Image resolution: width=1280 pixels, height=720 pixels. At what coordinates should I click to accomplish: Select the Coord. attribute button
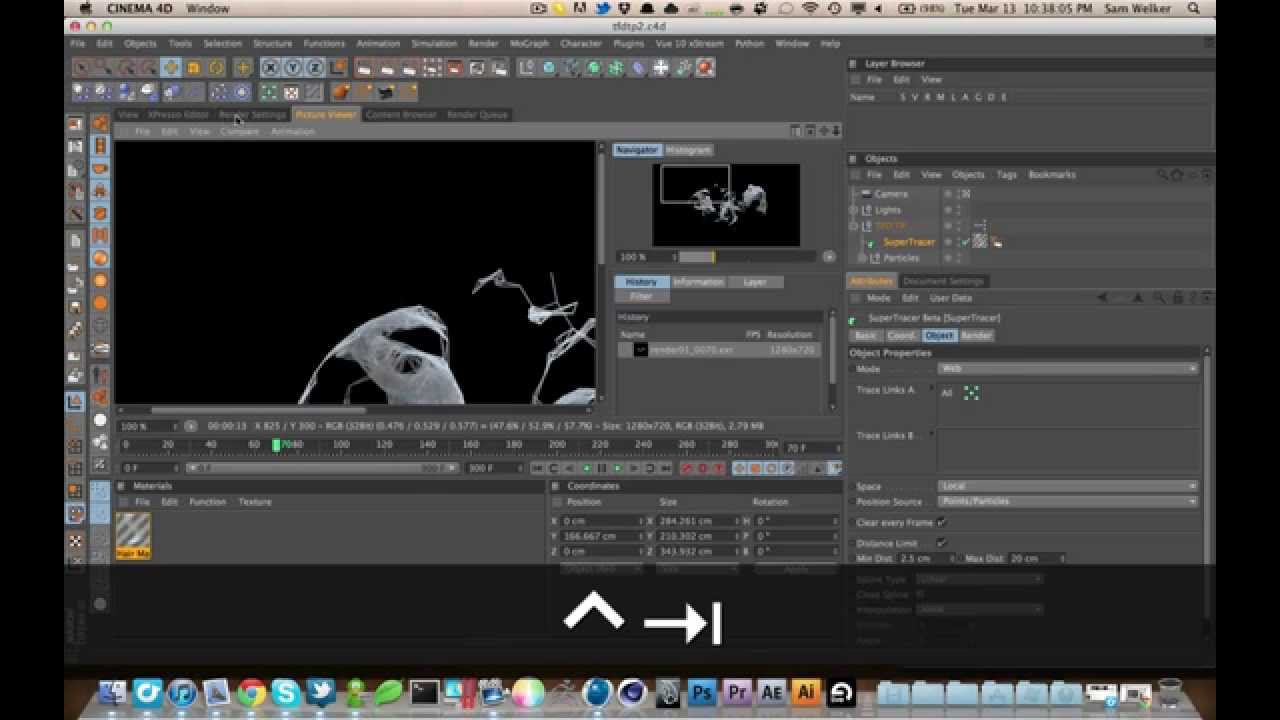(x=901, y=336)
